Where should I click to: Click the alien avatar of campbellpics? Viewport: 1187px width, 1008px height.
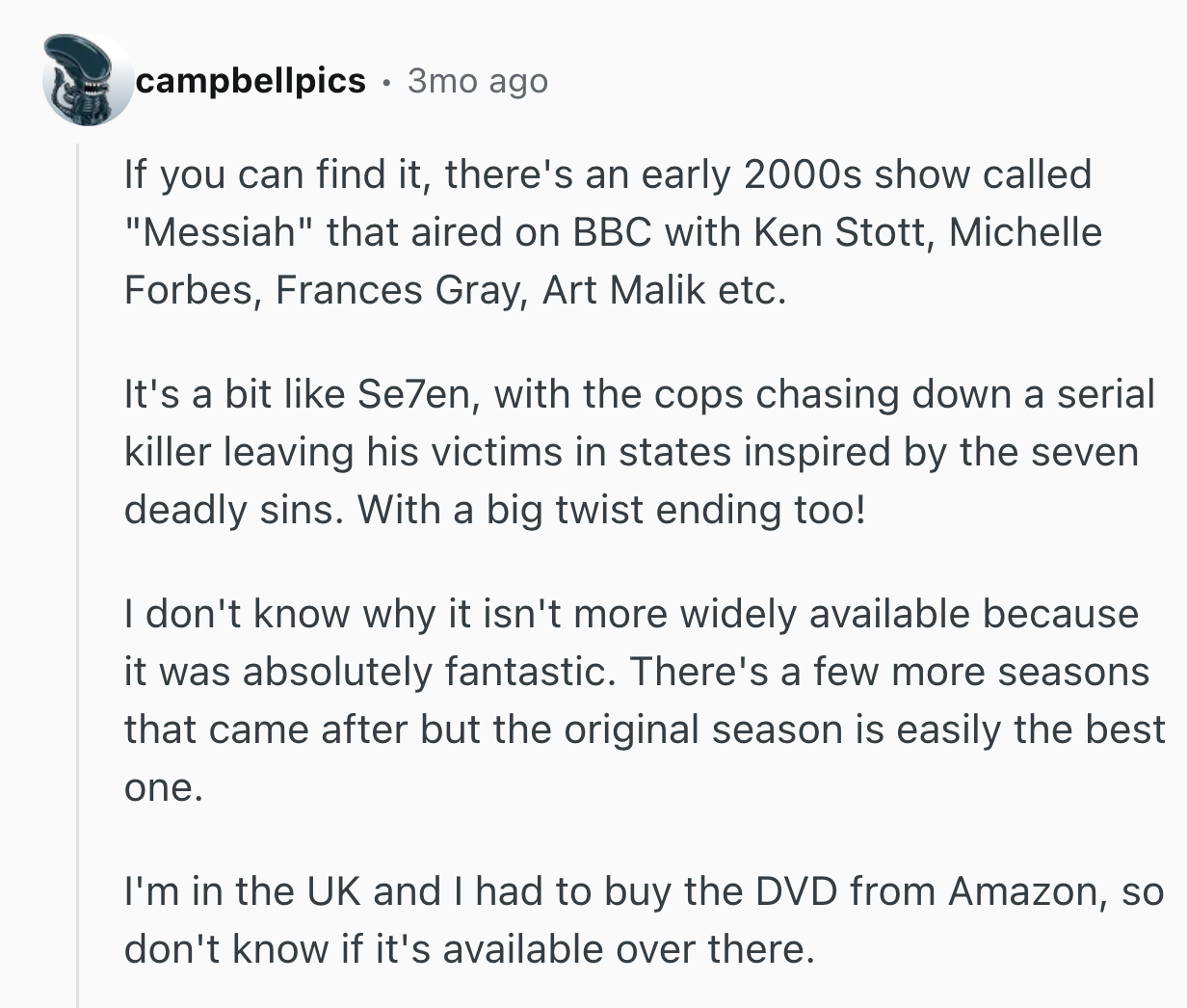coord(88,81)
